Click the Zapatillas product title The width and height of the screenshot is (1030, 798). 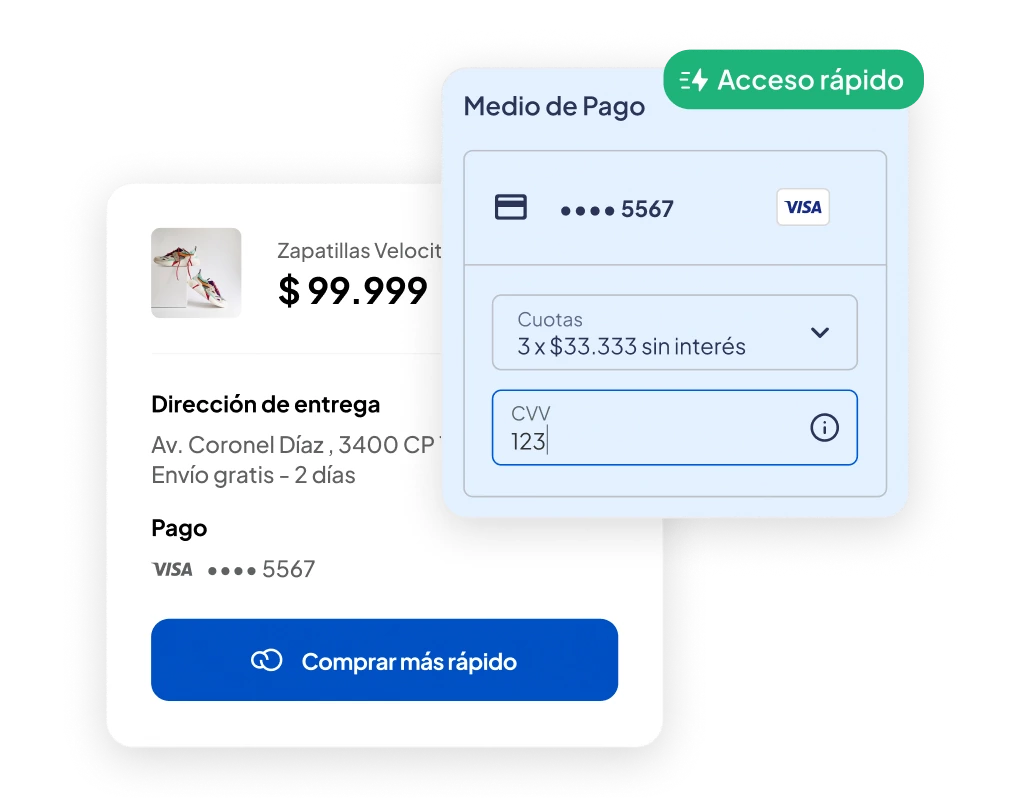(359, 251)
